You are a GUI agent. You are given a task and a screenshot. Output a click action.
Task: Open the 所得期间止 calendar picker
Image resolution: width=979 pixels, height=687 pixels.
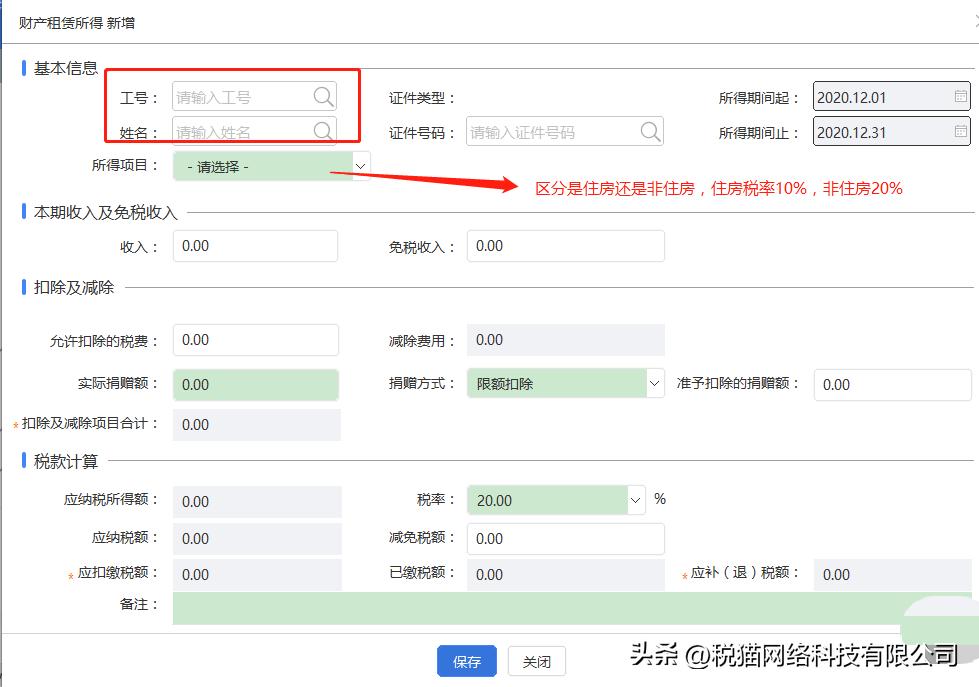pos(962,131)
